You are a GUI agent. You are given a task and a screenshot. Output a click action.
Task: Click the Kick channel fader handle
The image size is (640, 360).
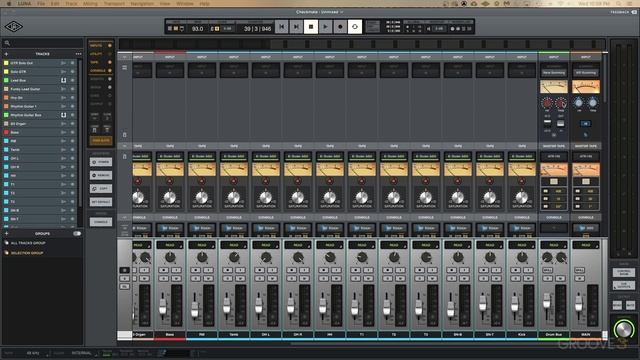514,304
